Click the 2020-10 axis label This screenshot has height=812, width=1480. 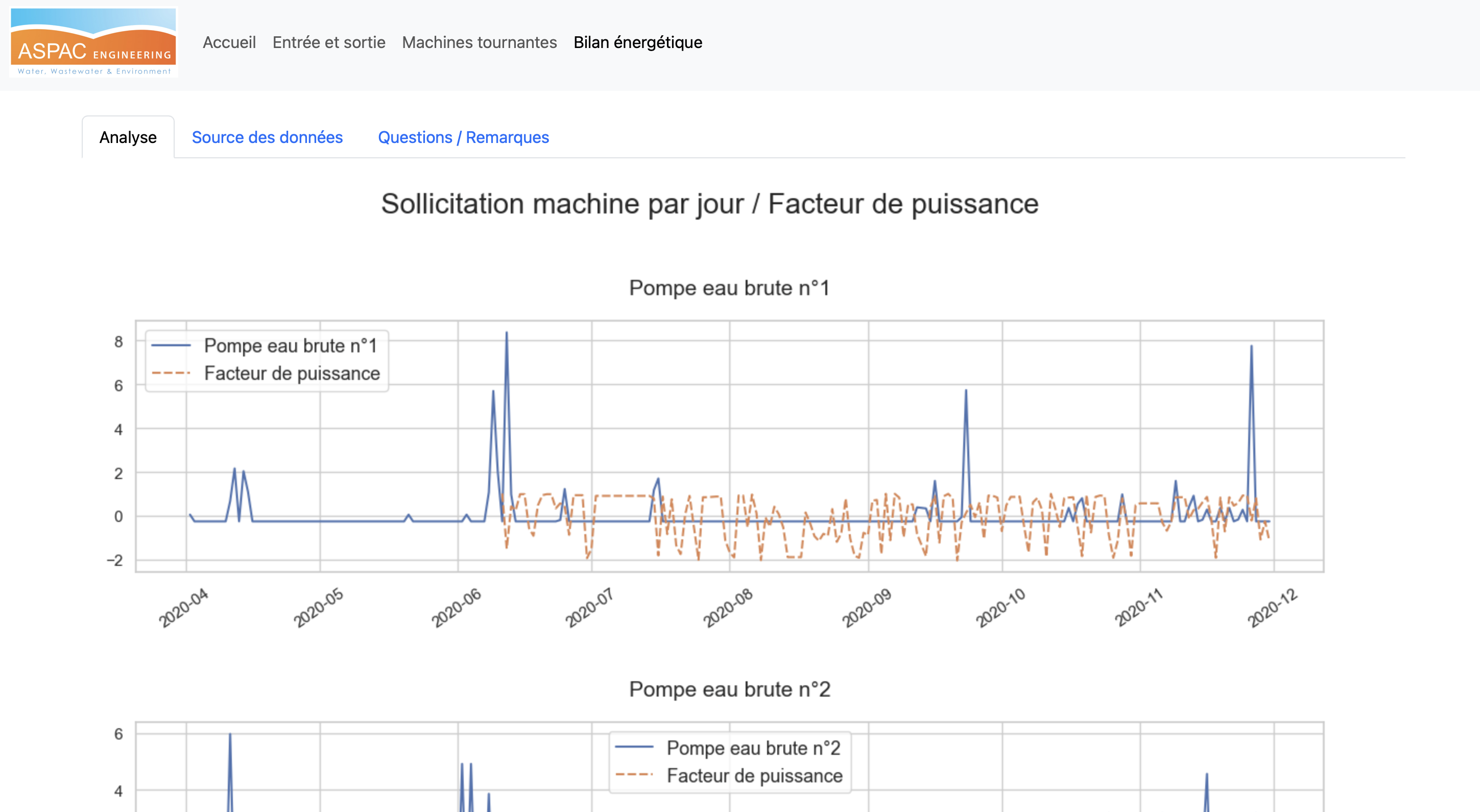[x=1000, y=607]
